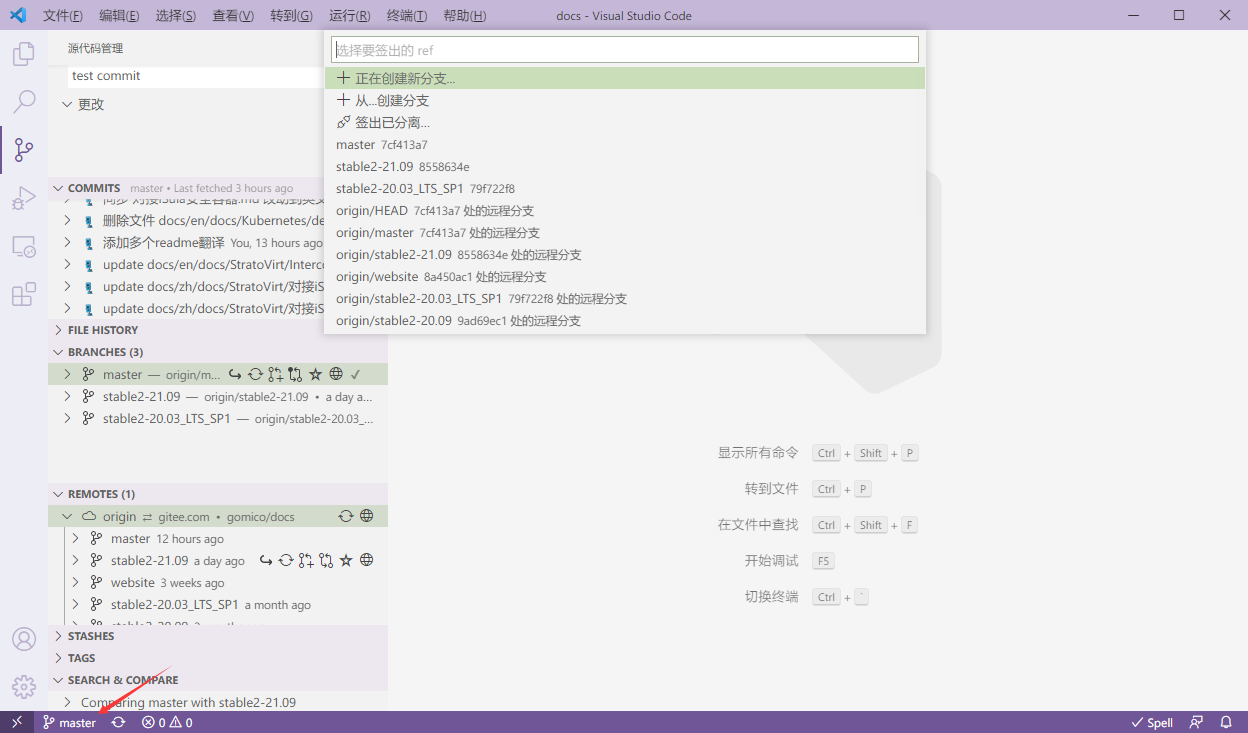Open origin remote in browser via globe icon
This screenshot has height=733, width=1248.
pos(366,516)
